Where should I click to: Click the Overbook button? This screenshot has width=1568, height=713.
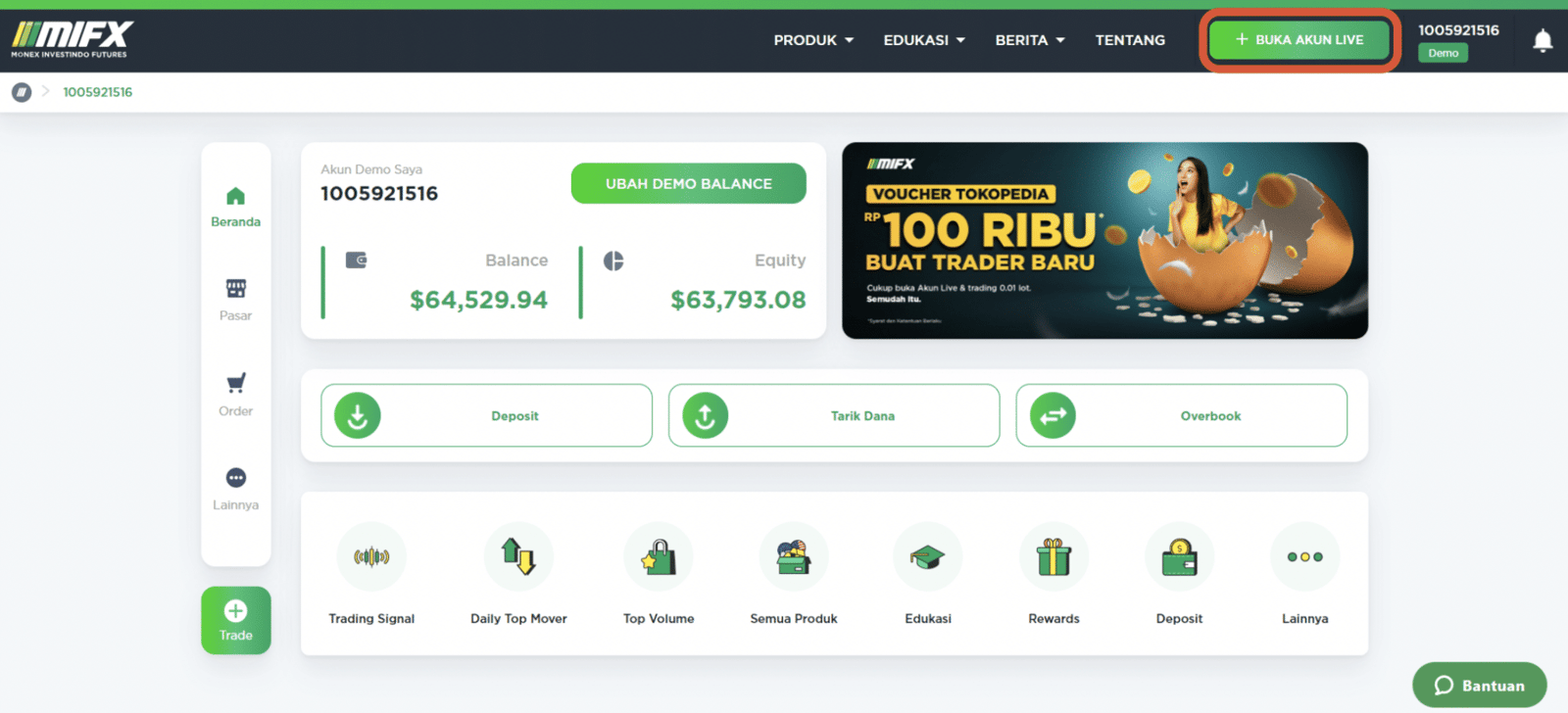coord(1182,415)
